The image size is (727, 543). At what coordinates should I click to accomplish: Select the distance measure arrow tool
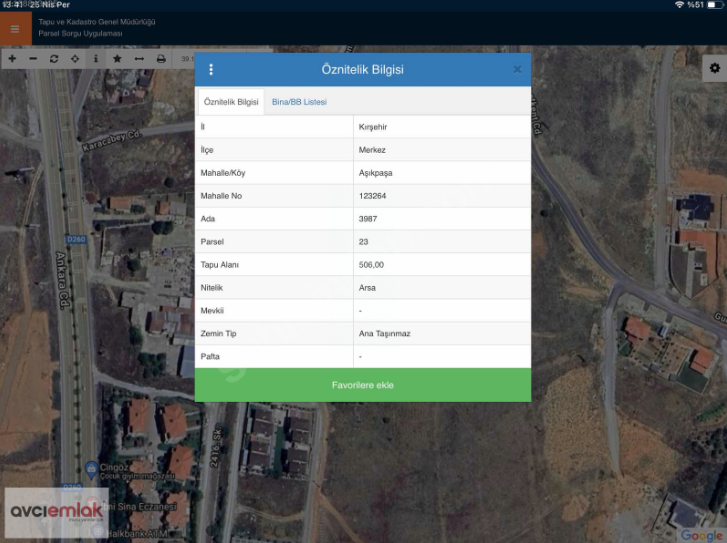(139, 59)
